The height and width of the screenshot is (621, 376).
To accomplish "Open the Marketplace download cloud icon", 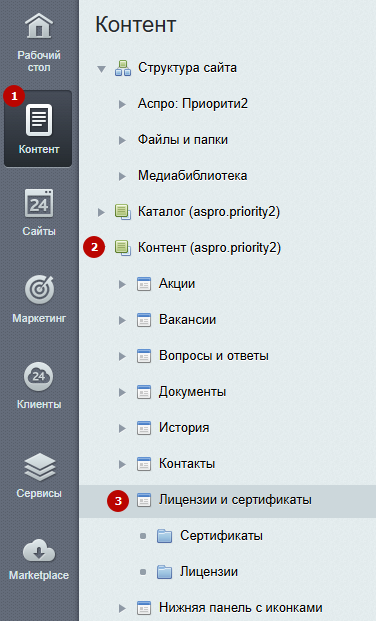I will [39, 551].
